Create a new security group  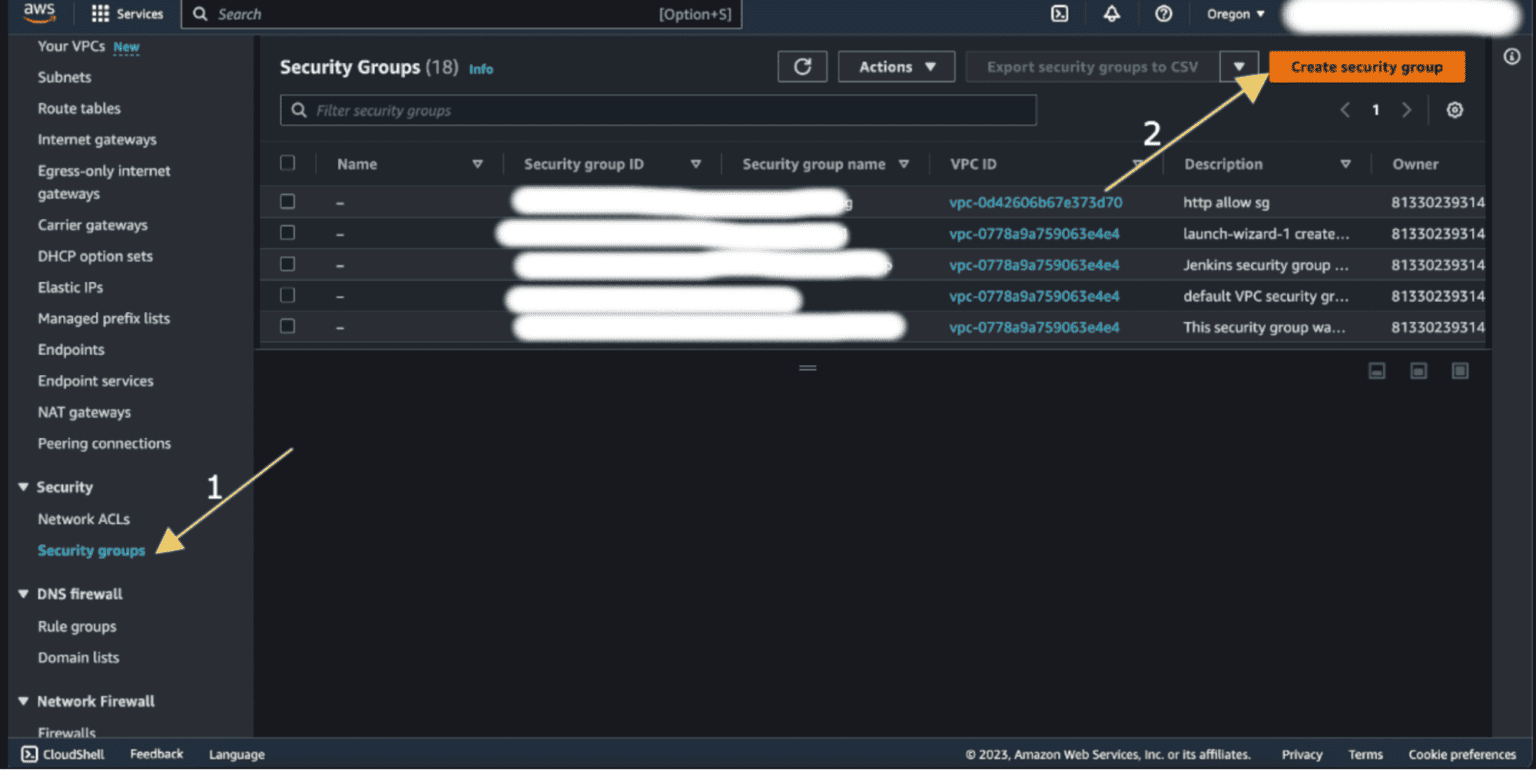tap(1366, 66)
